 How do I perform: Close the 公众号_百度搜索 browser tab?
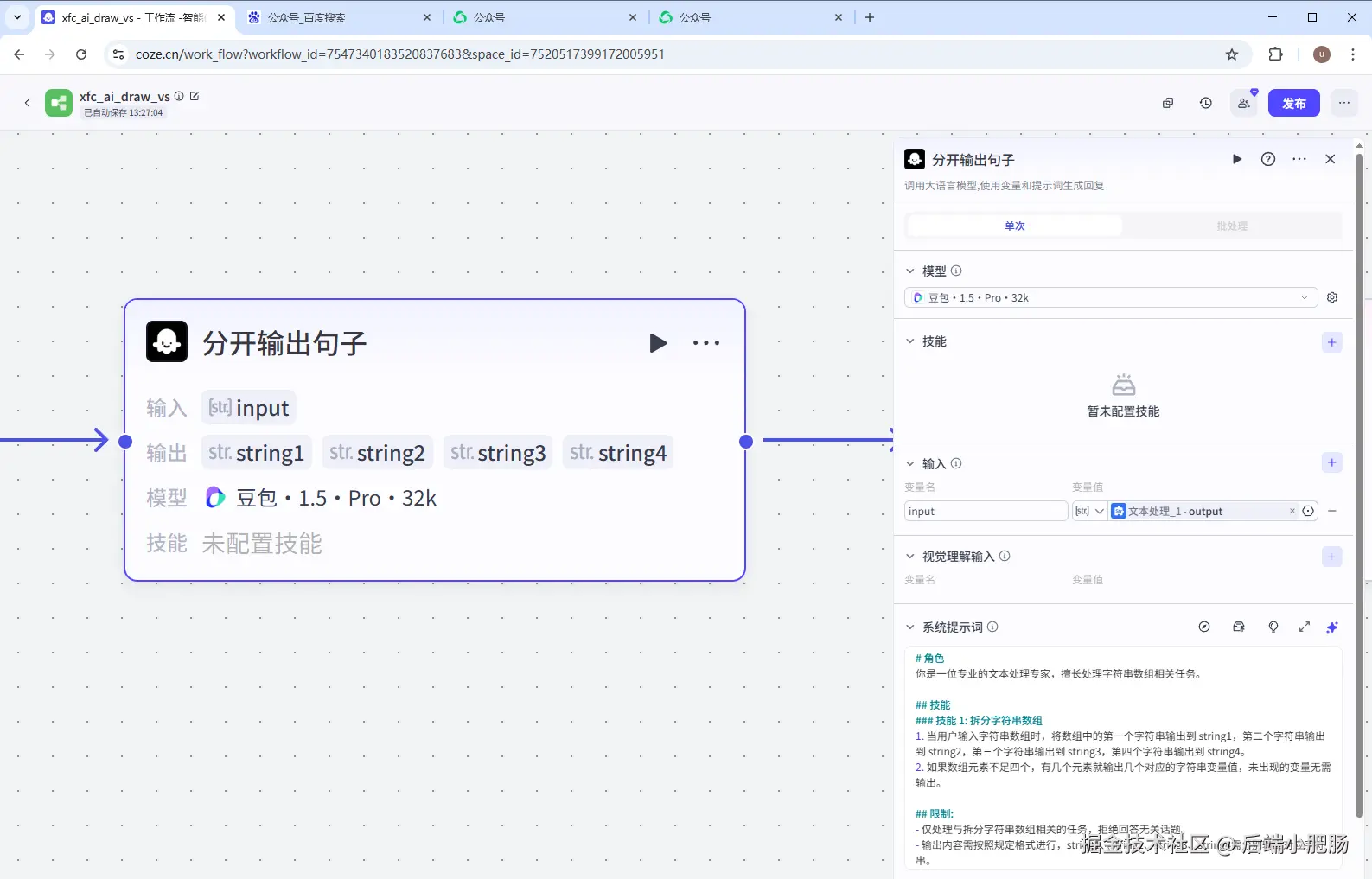point(427,17)
